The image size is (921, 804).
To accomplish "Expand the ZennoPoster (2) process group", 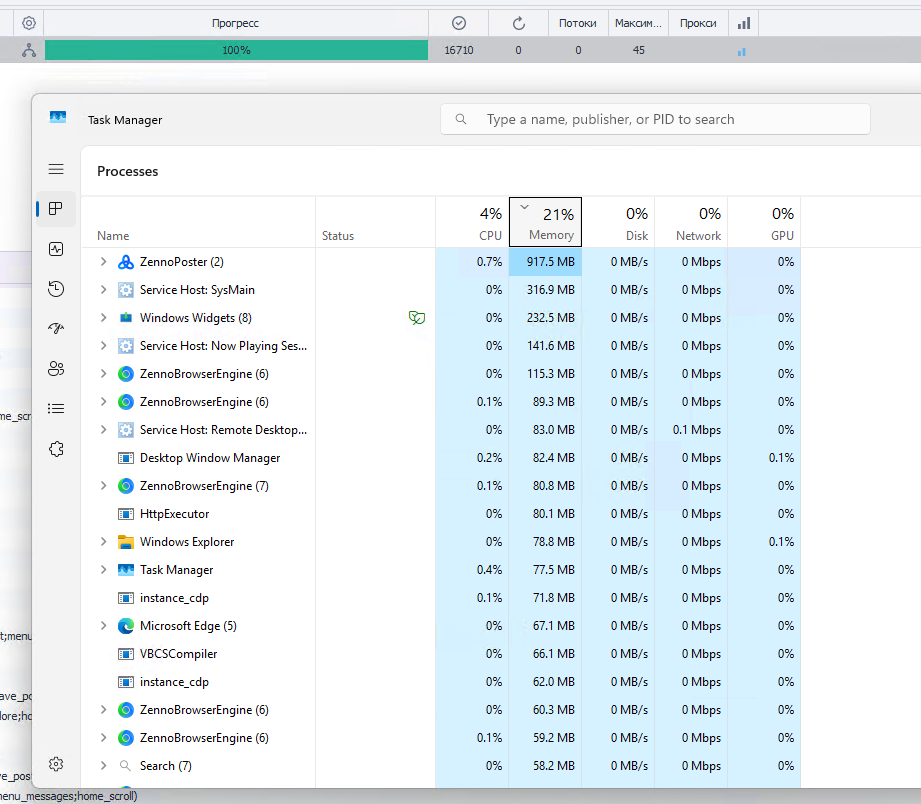I will pyautogui.click(x=103, y=262).
